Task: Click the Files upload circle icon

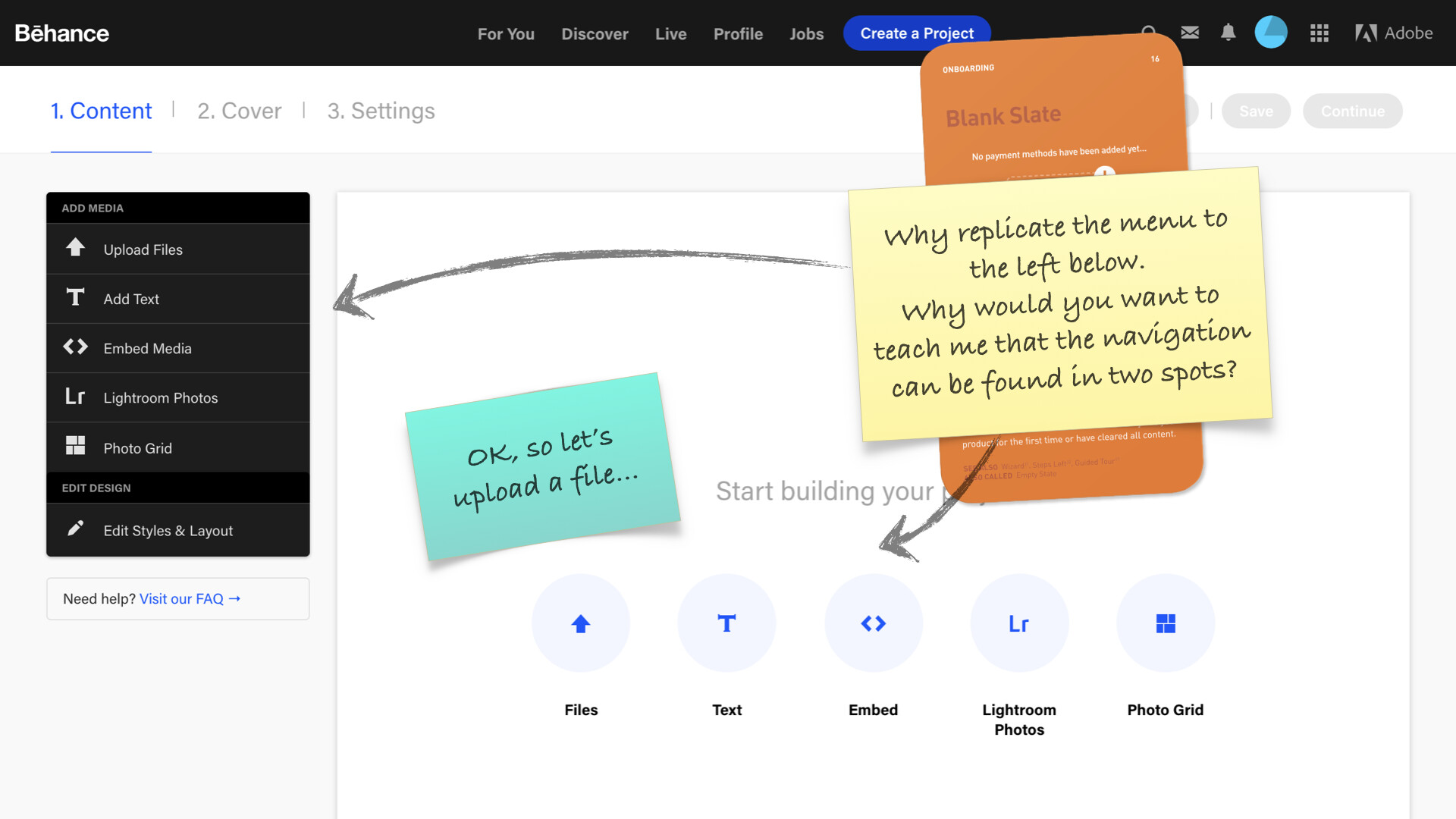Action: coord(581,623)
